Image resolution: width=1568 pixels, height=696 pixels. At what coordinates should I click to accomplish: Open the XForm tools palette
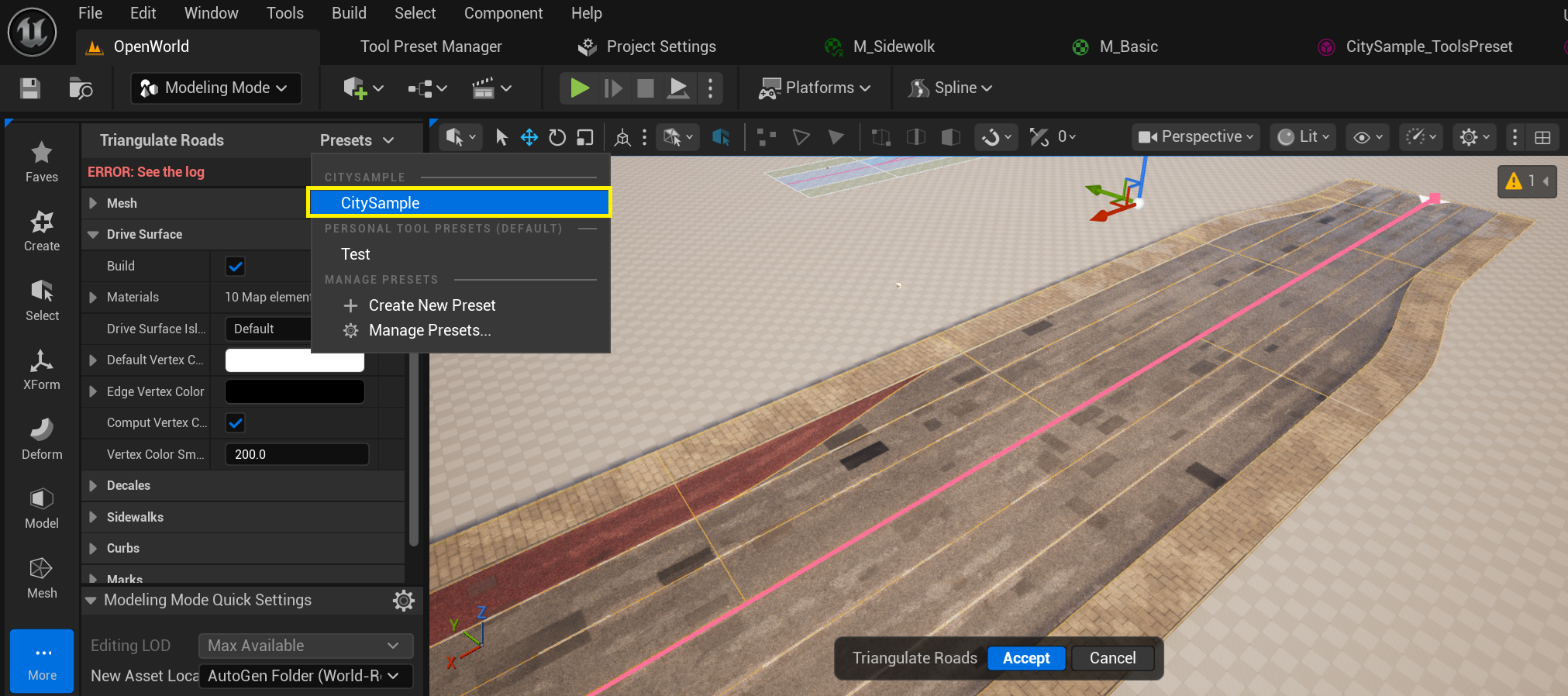[x=42, y=370]
